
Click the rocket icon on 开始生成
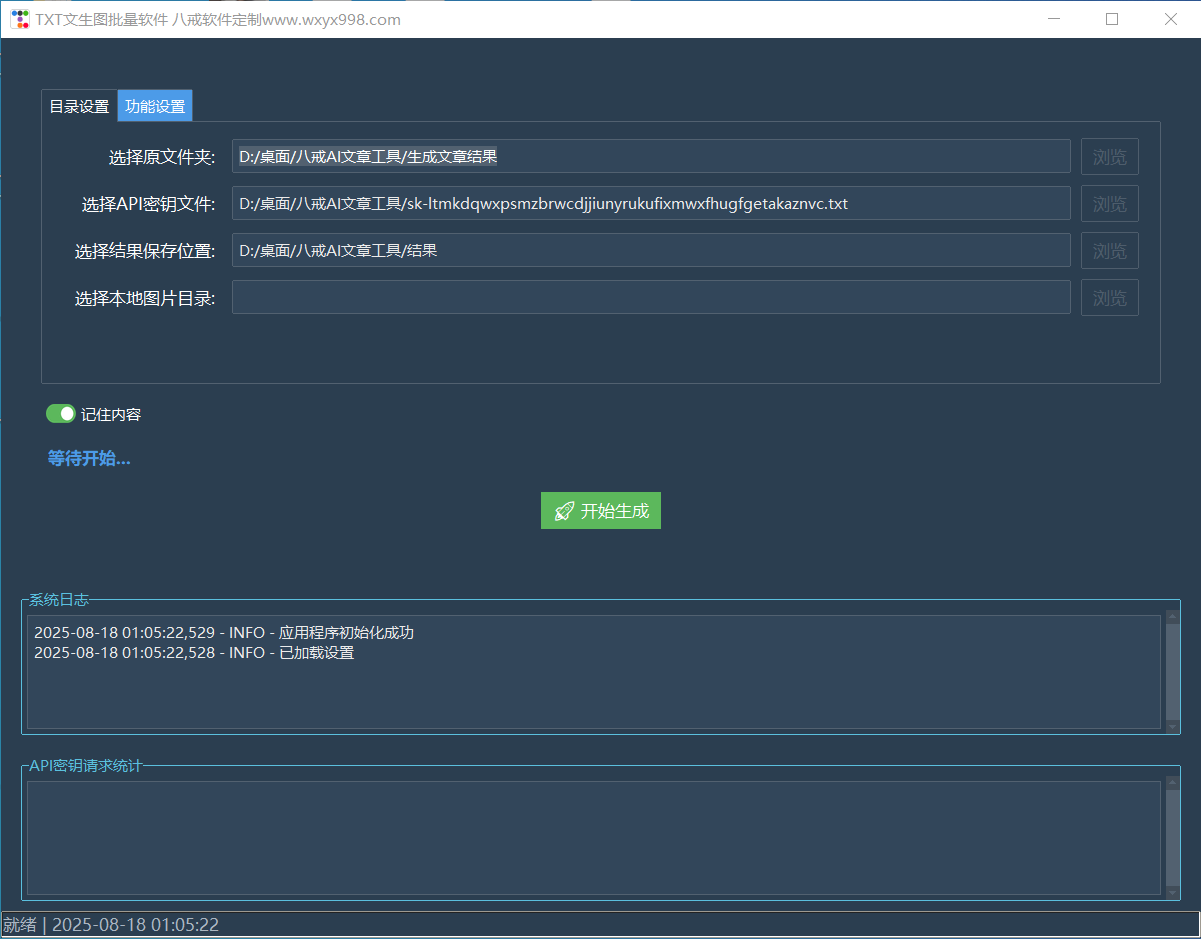pyautogui.click(x=564, y=511)
